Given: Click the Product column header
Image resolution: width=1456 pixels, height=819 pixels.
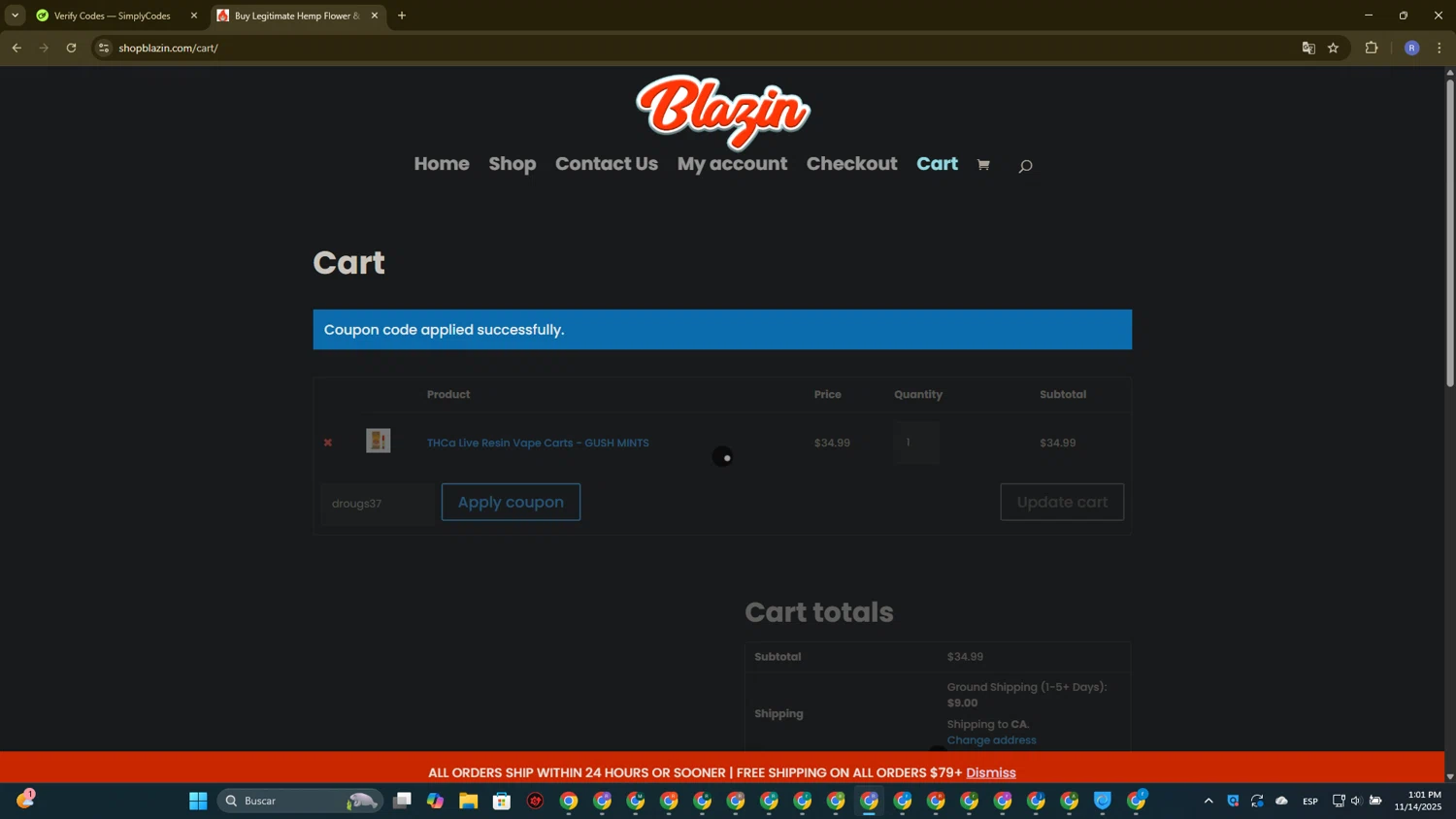Looking at the screenshot, I should coord(448,394).
